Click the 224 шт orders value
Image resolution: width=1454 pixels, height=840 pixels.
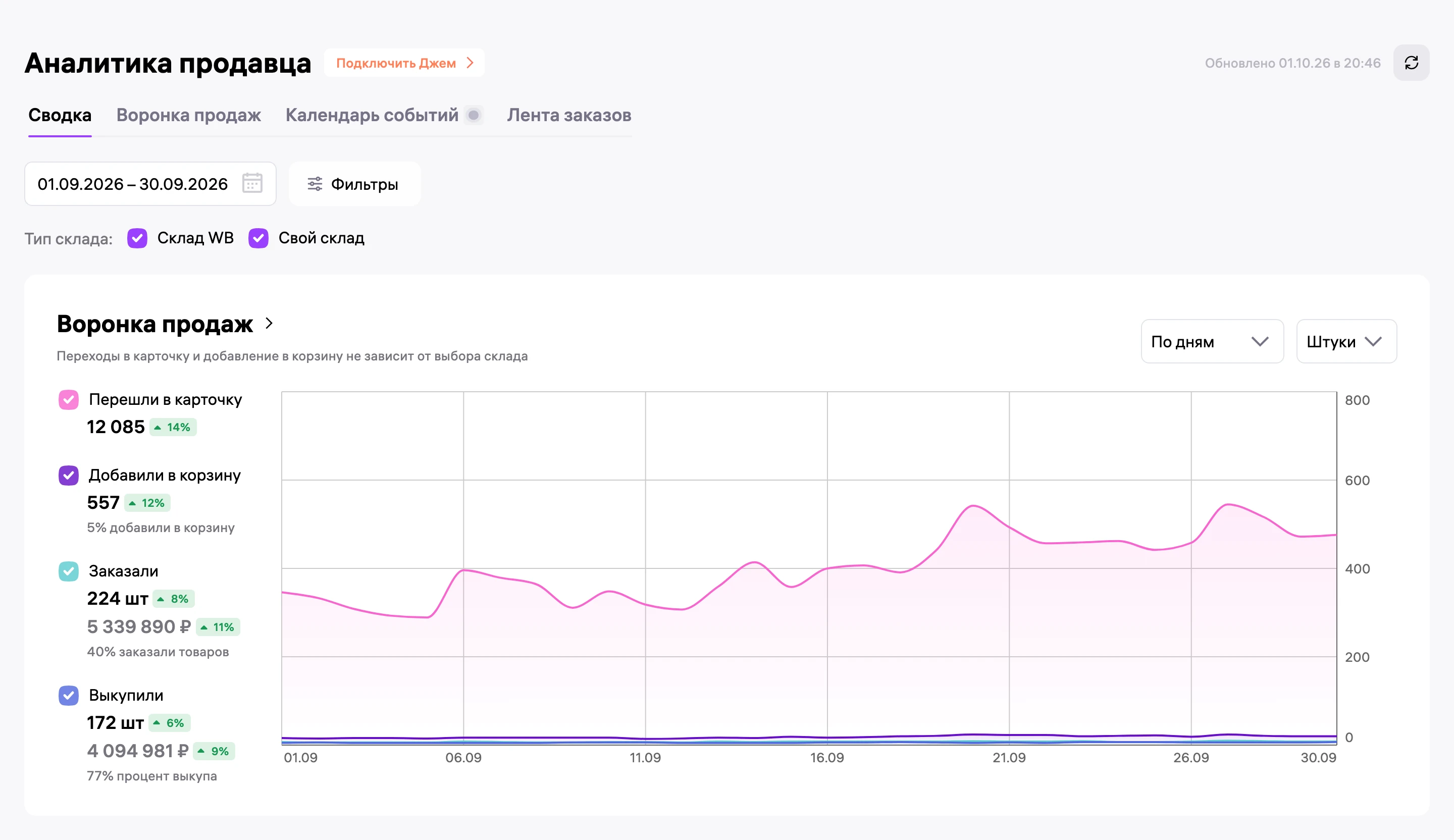(118, 599)
